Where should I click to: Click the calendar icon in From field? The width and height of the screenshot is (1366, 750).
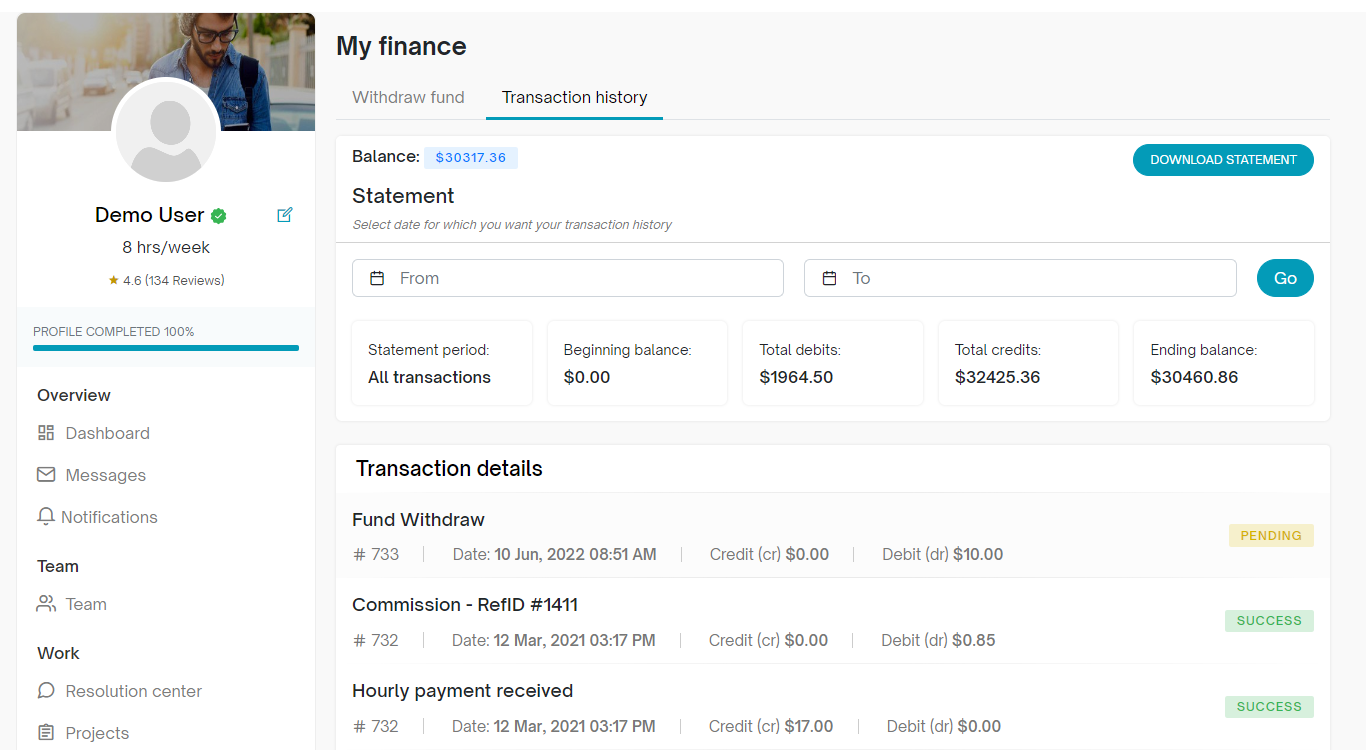[x=377, y=278]
